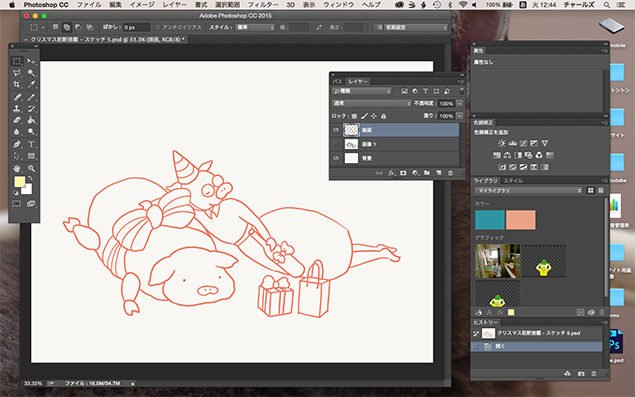Toggle layer filtering switch in Layers panel

click(461, 91)
